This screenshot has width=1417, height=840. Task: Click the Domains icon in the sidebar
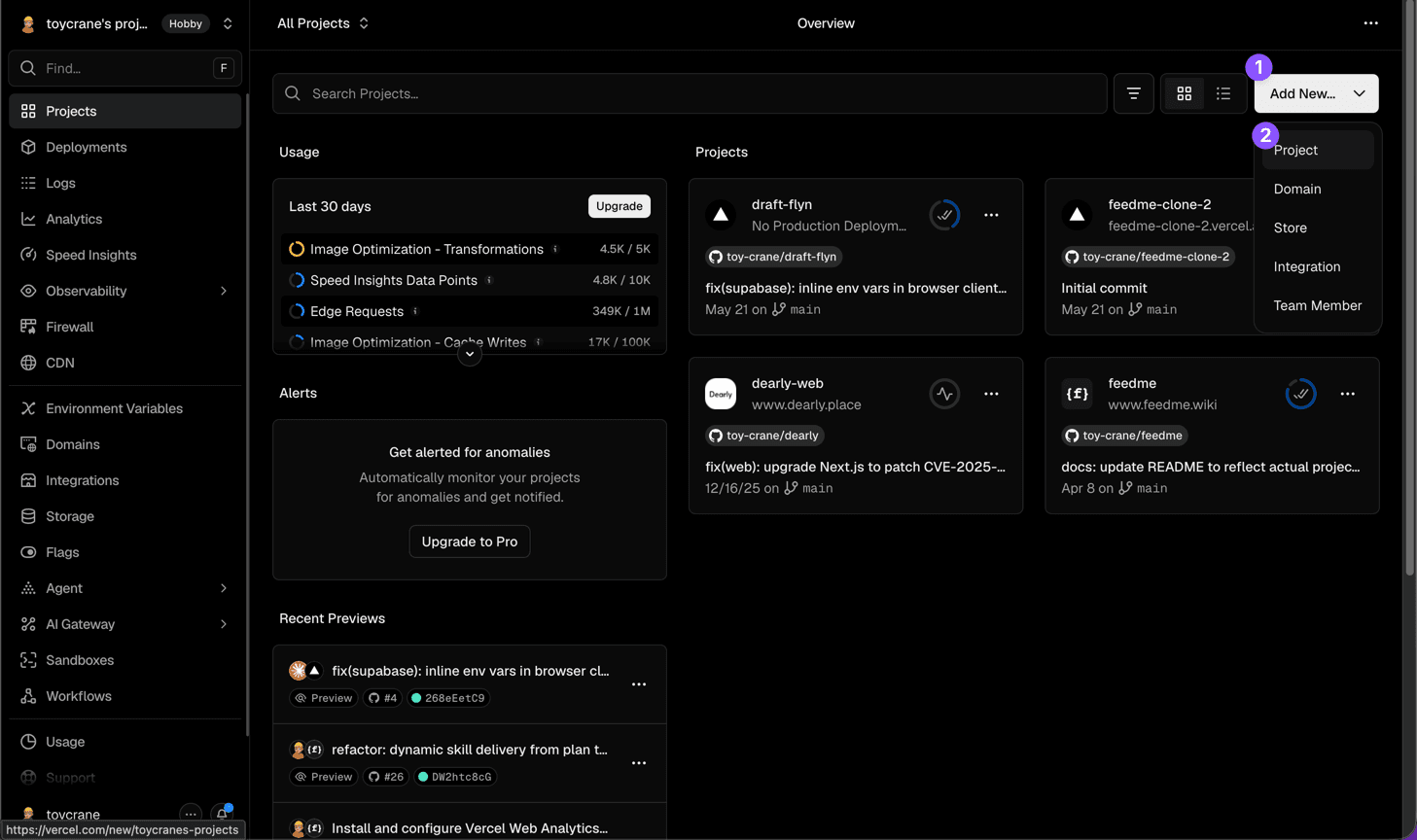28,444
